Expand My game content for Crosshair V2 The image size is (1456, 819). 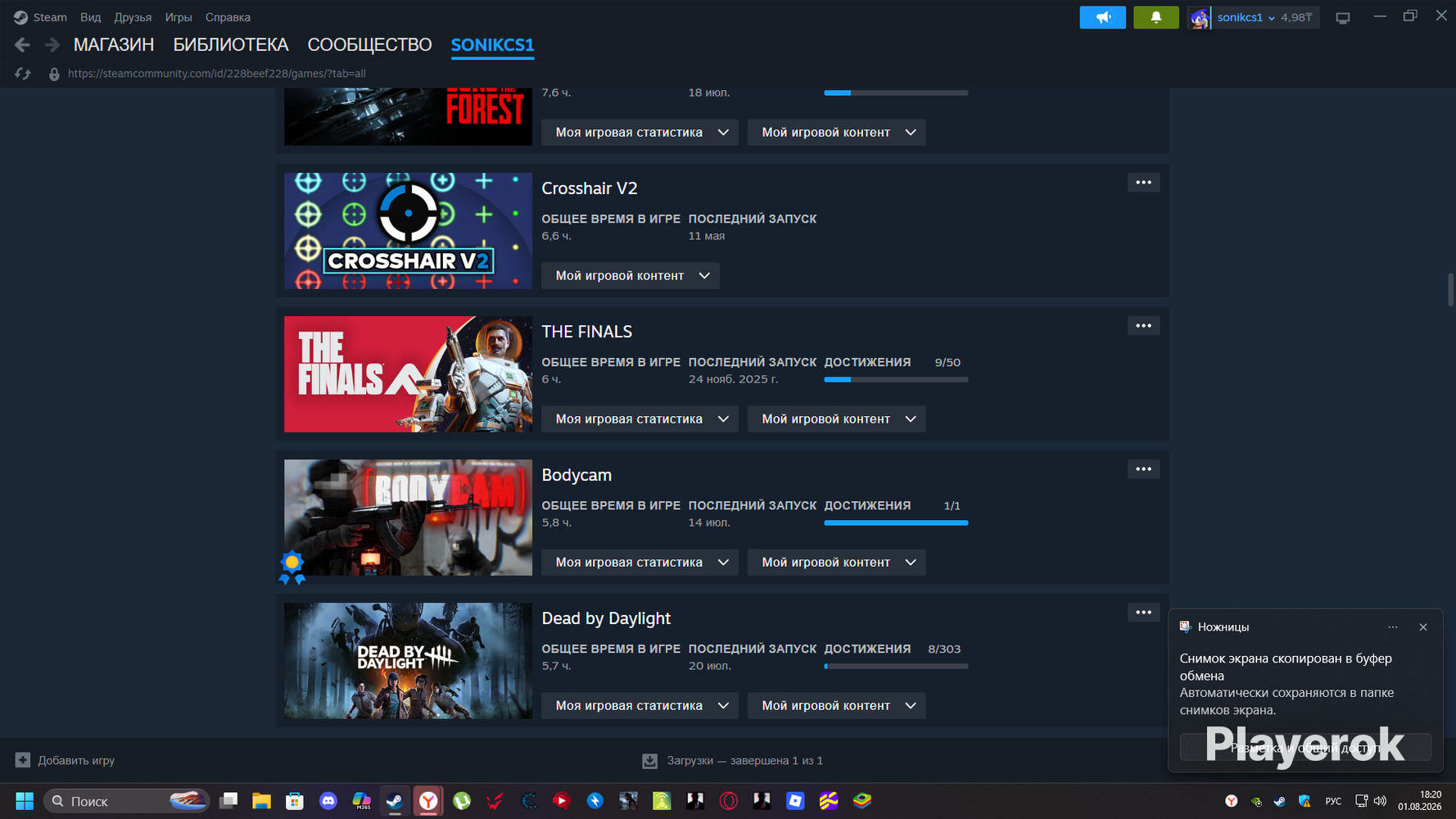[631, 276]
